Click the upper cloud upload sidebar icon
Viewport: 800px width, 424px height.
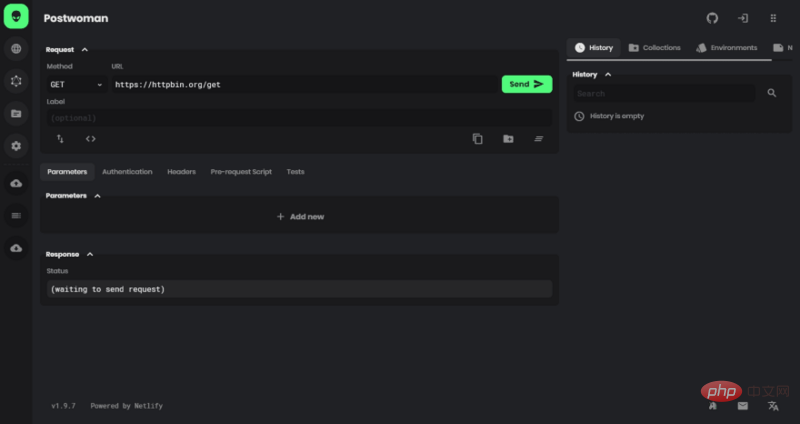16,183
